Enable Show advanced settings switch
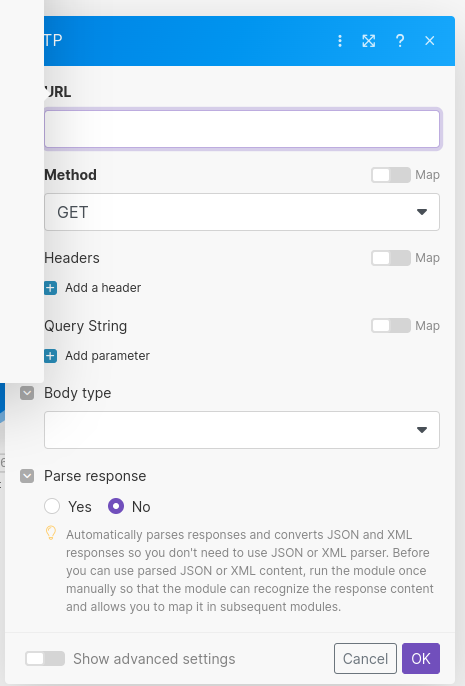This screenshot has width=465, height=686. coord(45,658)
